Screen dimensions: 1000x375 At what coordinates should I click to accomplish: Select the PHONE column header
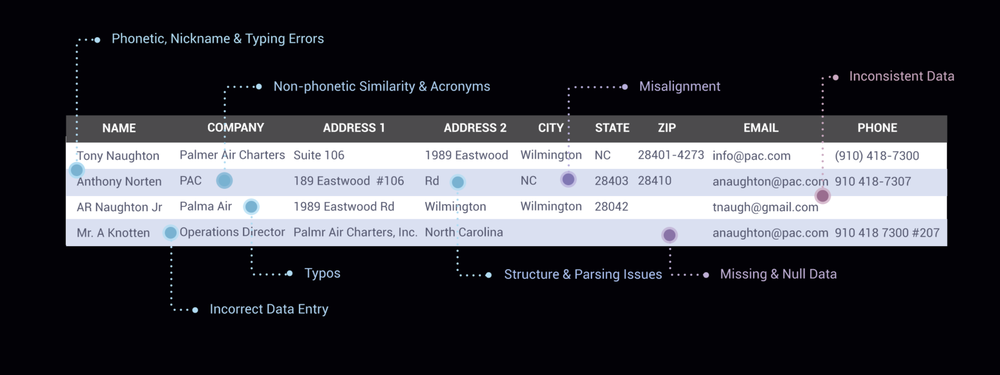coord(877,128)
